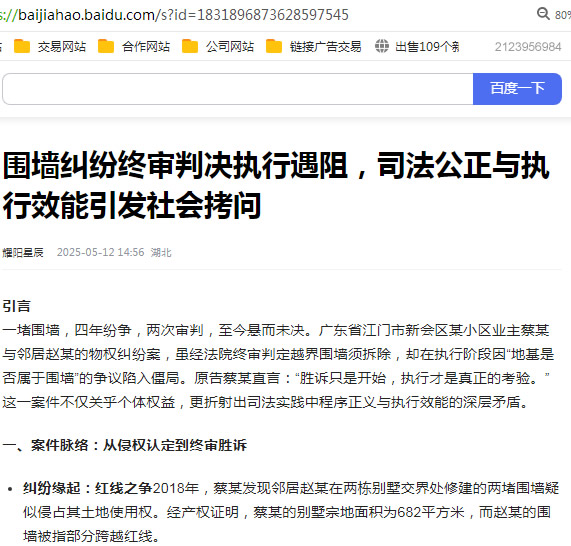Open the 合作网站 bookmark folder
Image resolution: width=571 pixels, height=546 pixels.
pos(134,47)
